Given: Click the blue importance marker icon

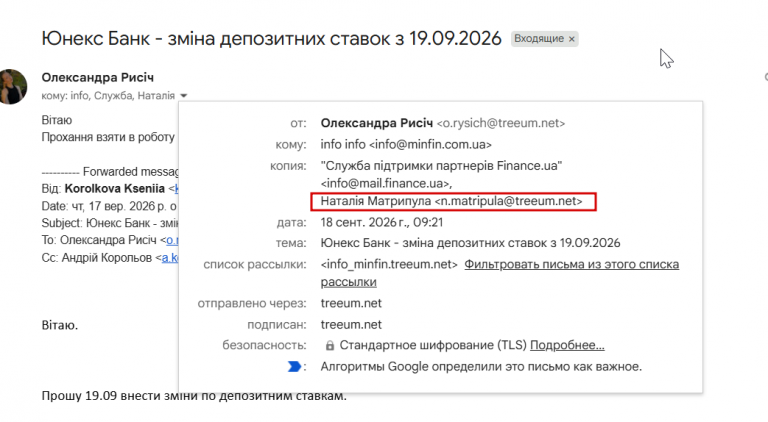Looking at the screenshot, I should [294, 367].
